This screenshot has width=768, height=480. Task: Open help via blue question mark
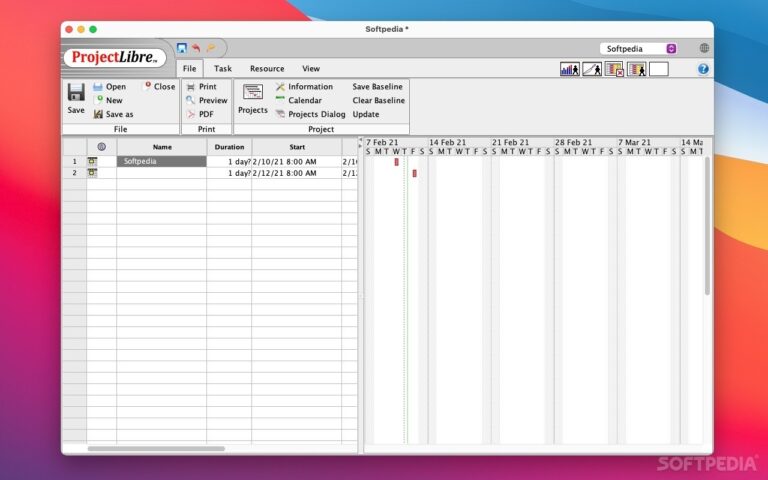(x=703, y=69)
